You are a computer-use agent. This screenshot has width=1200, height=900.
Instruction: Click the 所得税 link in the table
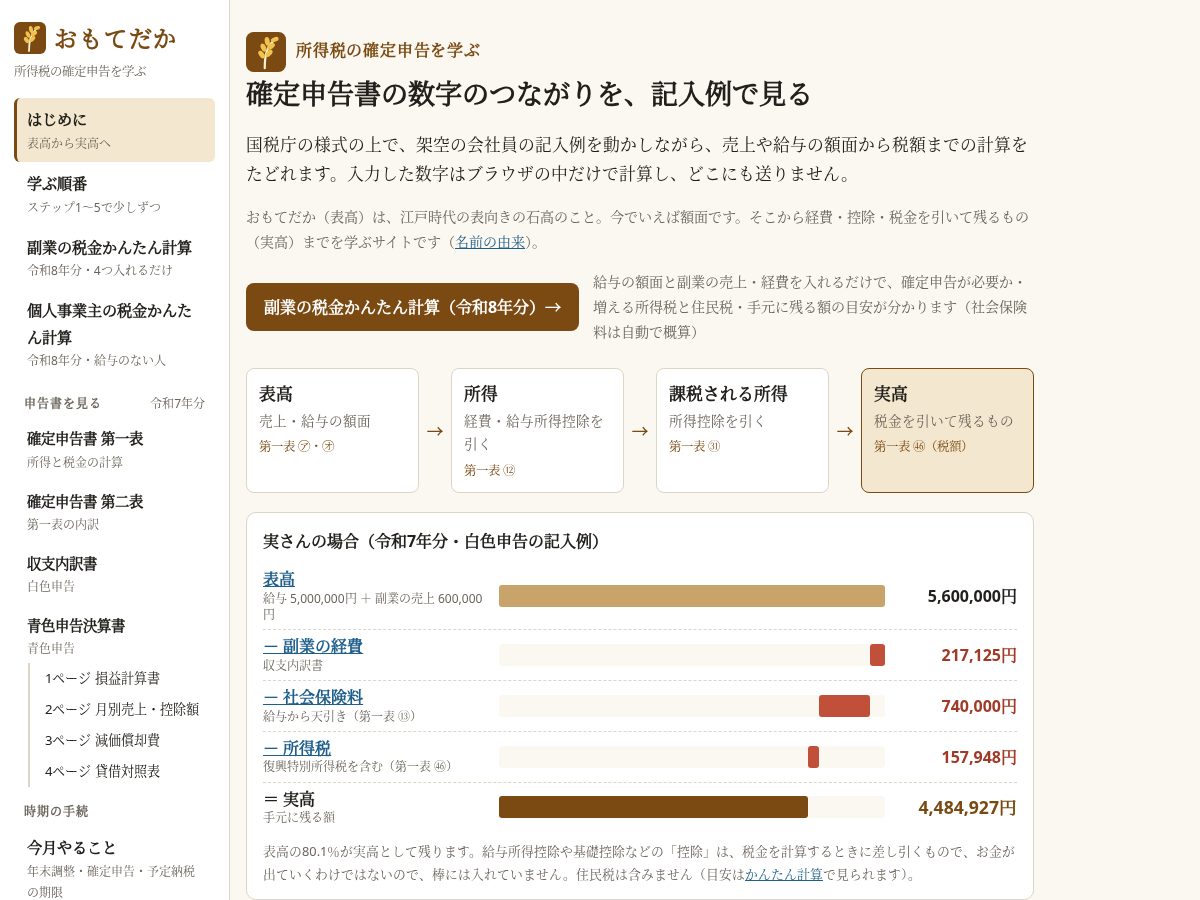pyautogui.click(x=297, y=748)
